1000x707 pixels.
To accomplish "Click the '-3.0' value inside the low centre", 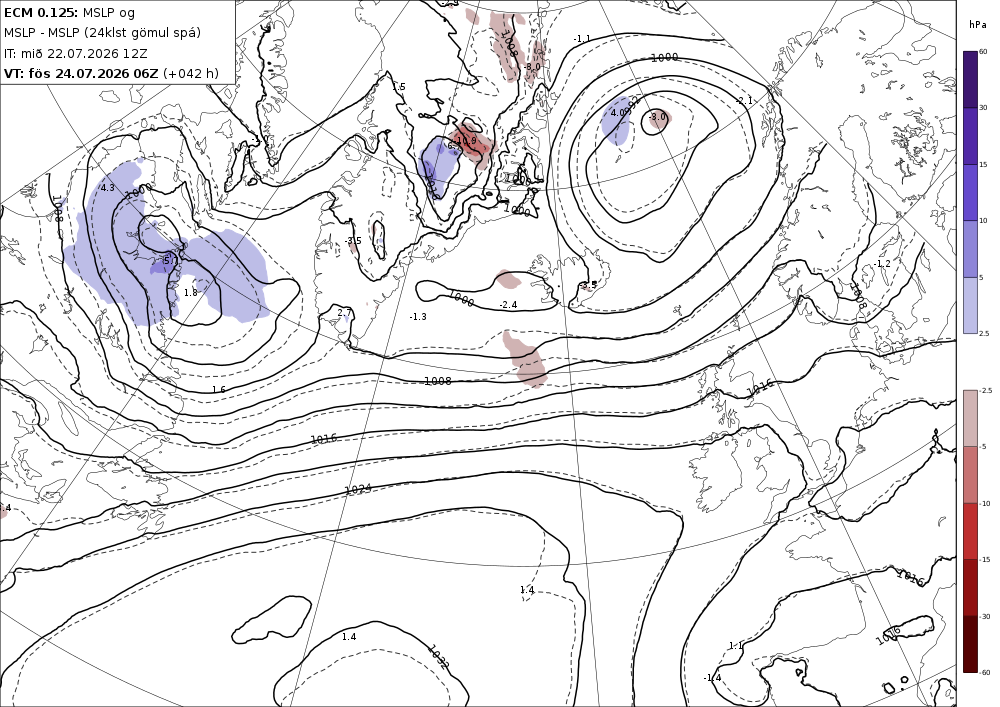I will (657, 117).
